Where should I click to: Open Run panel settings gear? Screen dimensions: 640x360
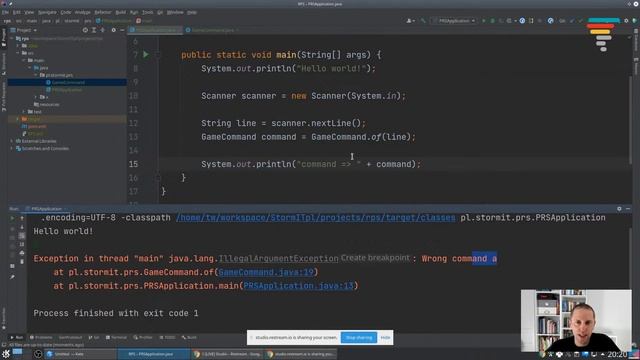coord(619,209)
